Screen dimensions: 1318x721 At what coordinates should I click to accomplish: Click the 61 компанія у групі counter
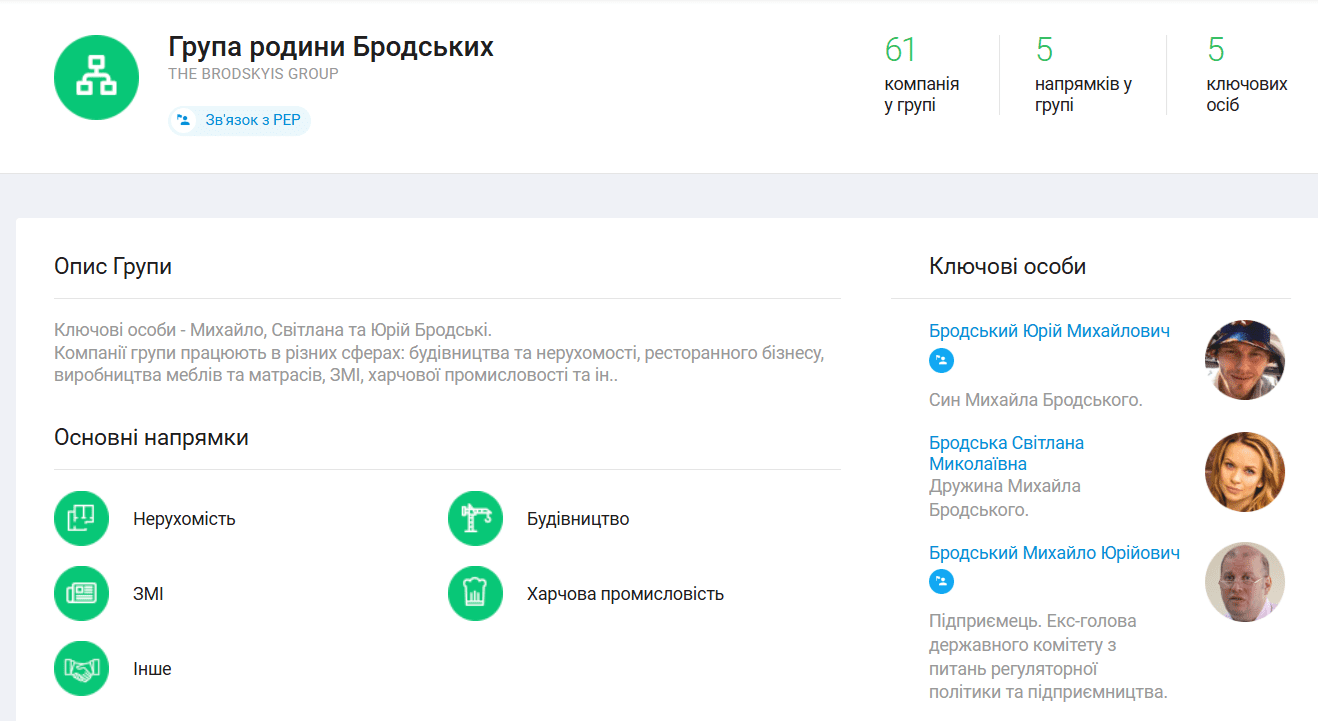pyautogui.click(x=921, y=75)
